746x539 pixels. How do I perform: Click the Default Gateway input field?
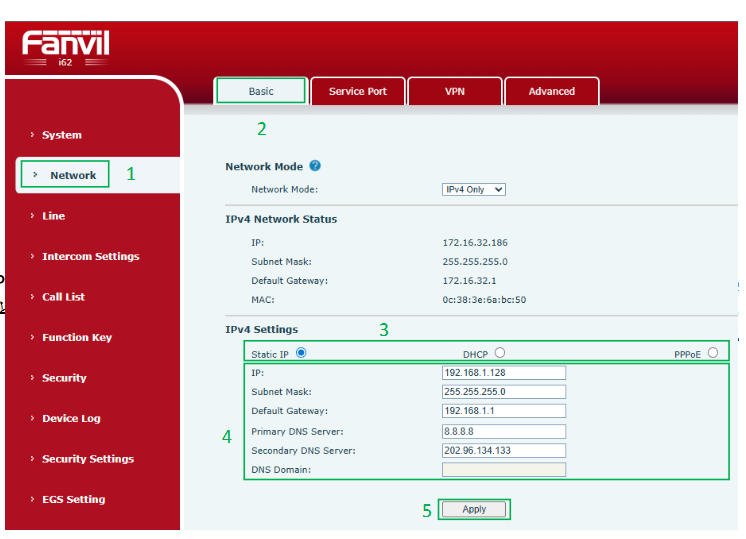[504, 411]
